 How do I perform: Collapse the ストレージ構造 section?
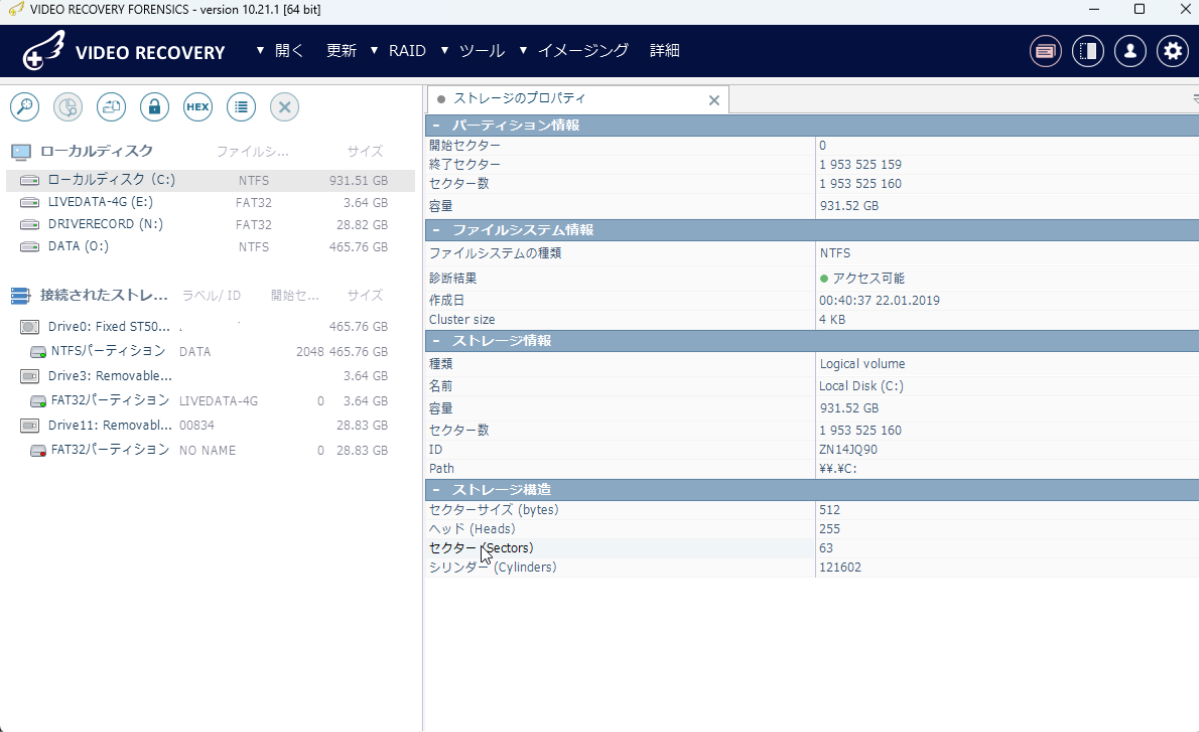(436, 490)
